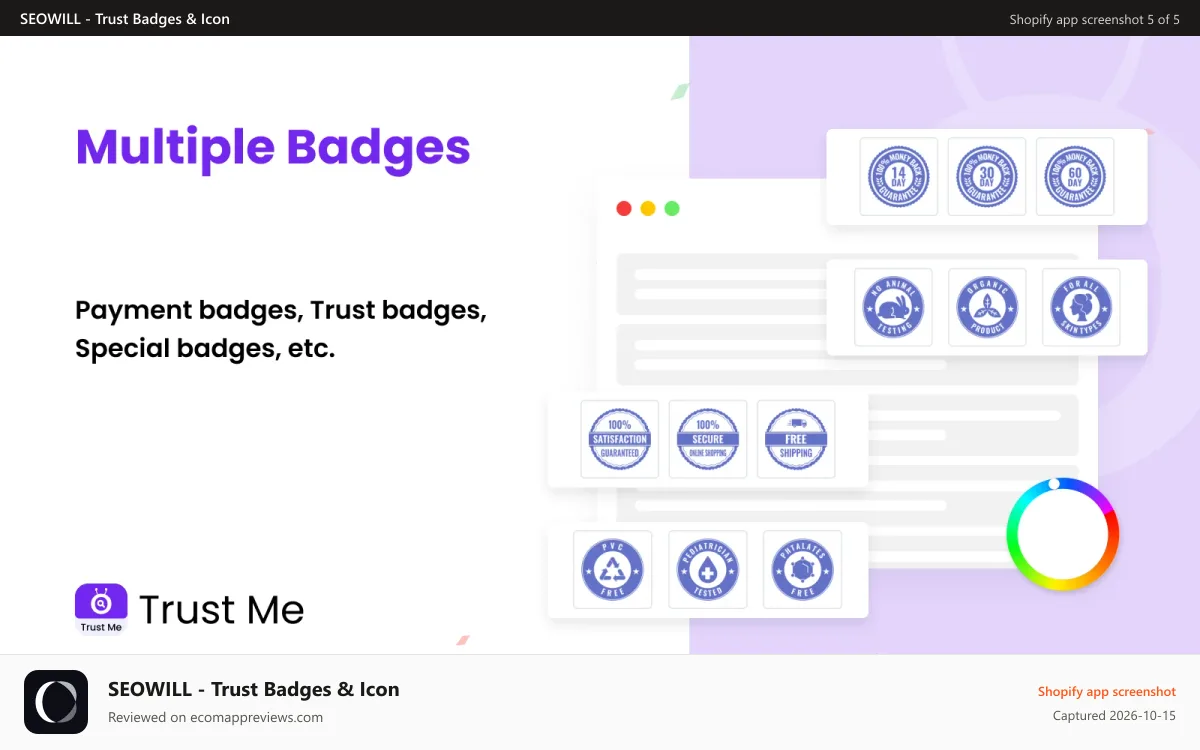Click the Multiple Badges heading
This screenshot has width=1200, height=750.
(x=273, y=147)
